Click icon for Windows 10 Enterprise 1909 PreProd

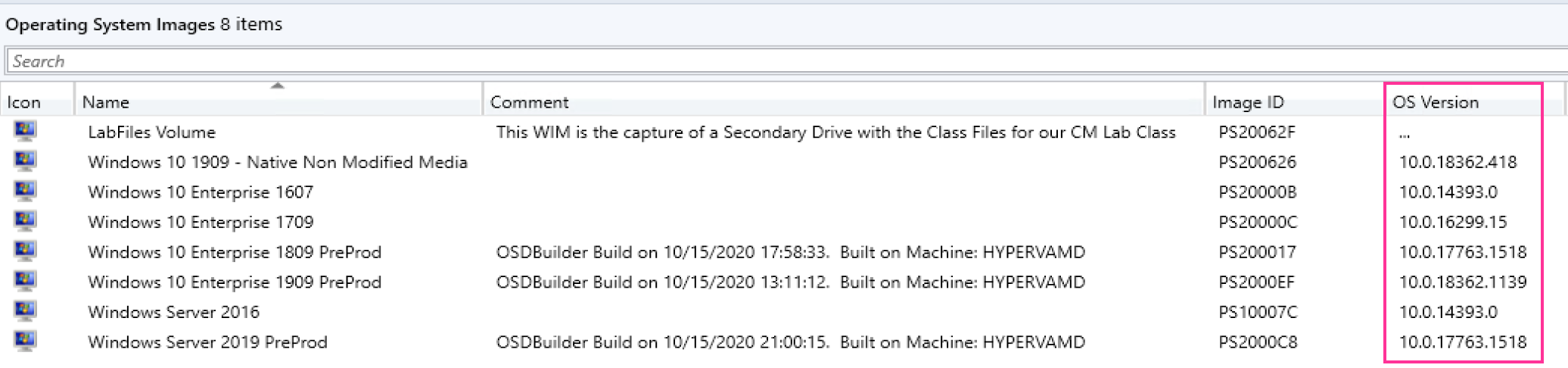click(x=24, y=282)
